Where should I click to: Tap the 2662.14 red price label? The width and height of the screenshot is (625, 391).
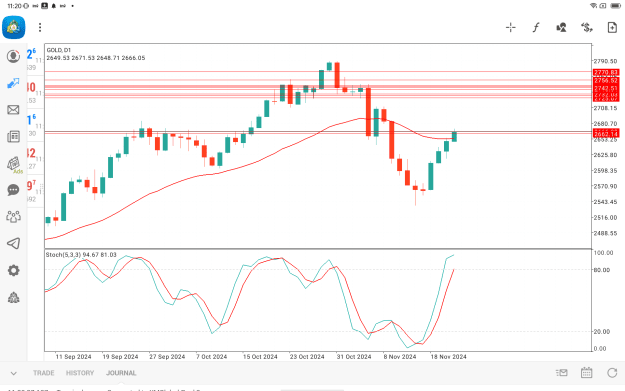click(x=605, y=134)
